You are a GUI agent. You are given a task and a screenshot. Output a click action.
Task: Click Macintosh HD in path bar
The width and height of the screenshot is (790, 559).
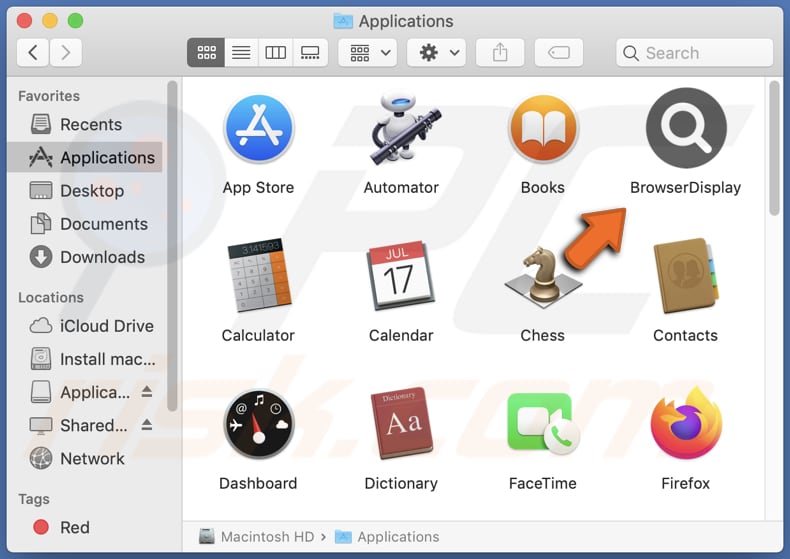(256, 537)
